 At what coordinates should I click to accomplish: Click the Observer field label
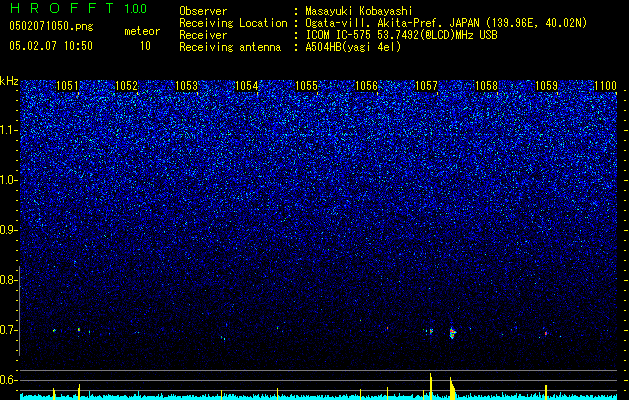tap(203, 11)
